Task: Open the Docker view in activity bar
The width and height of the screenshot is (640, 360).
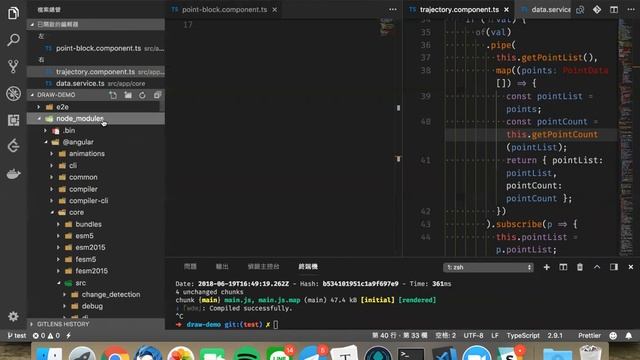Action: 13,173
